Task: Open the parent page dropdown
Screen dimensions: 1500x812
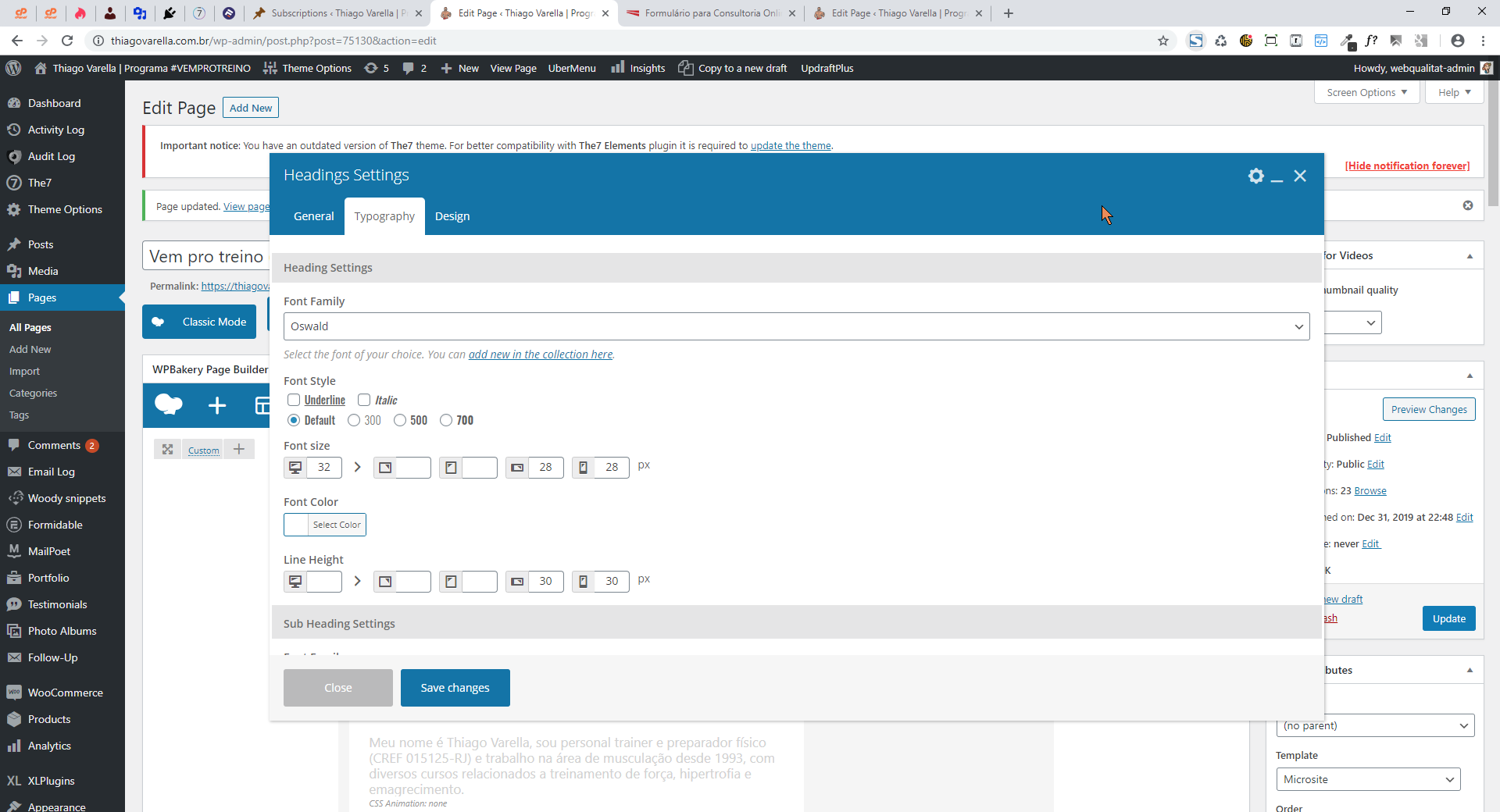Action: click(x=1375, y=725)
